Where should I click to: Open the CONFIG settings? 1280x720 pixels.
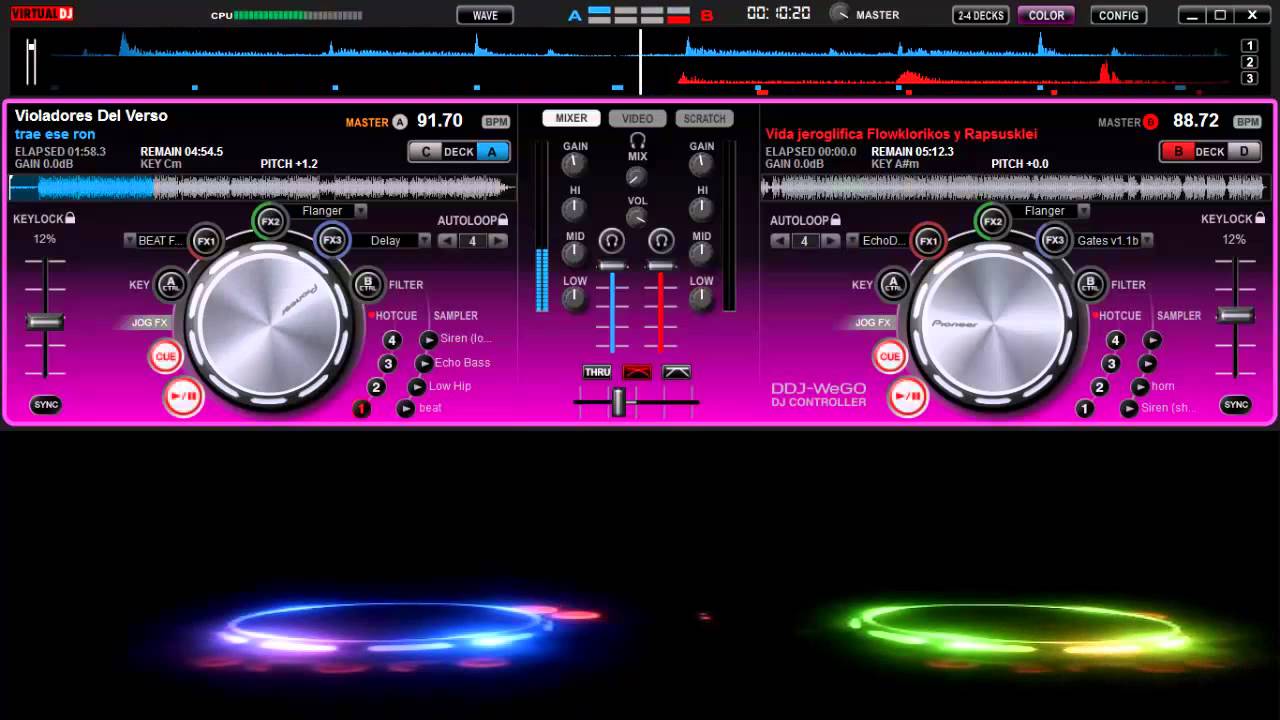pos(1119,15)
